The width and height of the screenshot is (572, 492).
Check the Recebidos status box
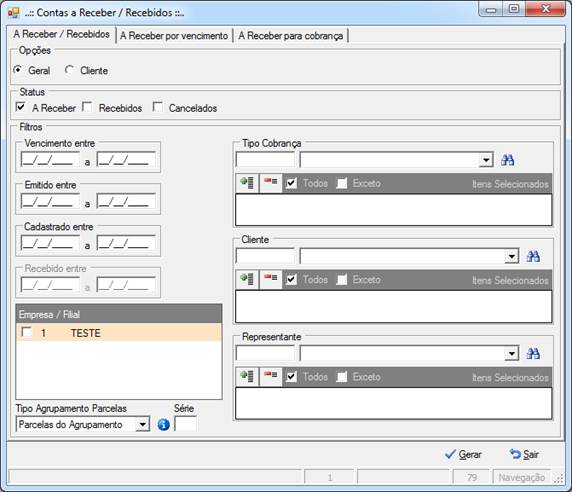(x=87, y=107)
